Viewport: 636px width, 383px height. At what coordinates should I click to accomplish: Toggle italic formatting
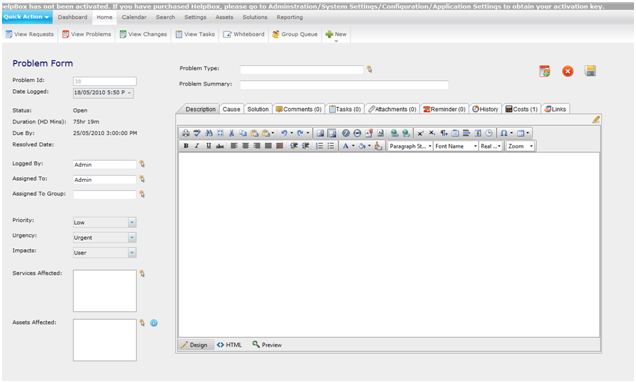pos(197,146)
